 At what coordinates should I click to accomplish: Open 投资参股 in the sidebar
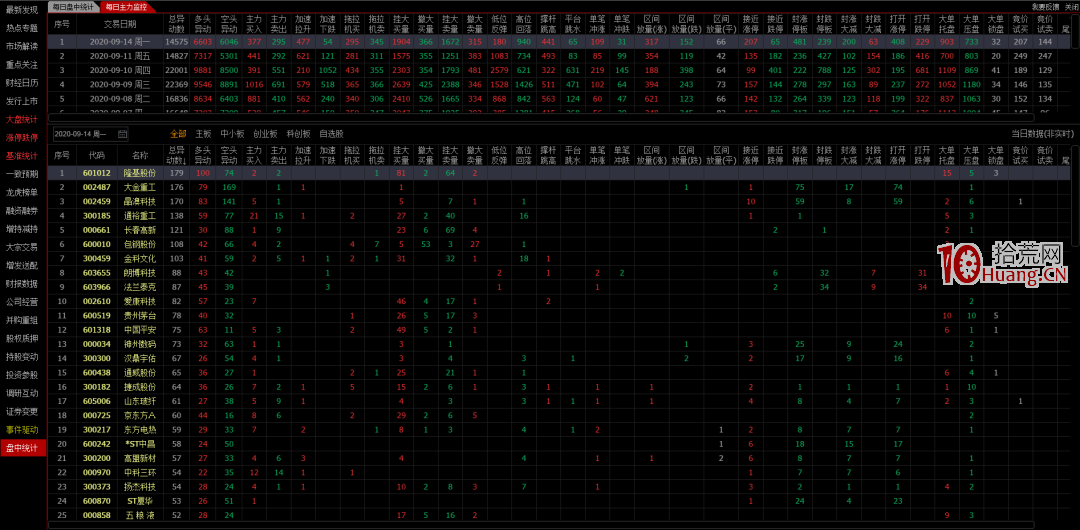pos(23,375)
